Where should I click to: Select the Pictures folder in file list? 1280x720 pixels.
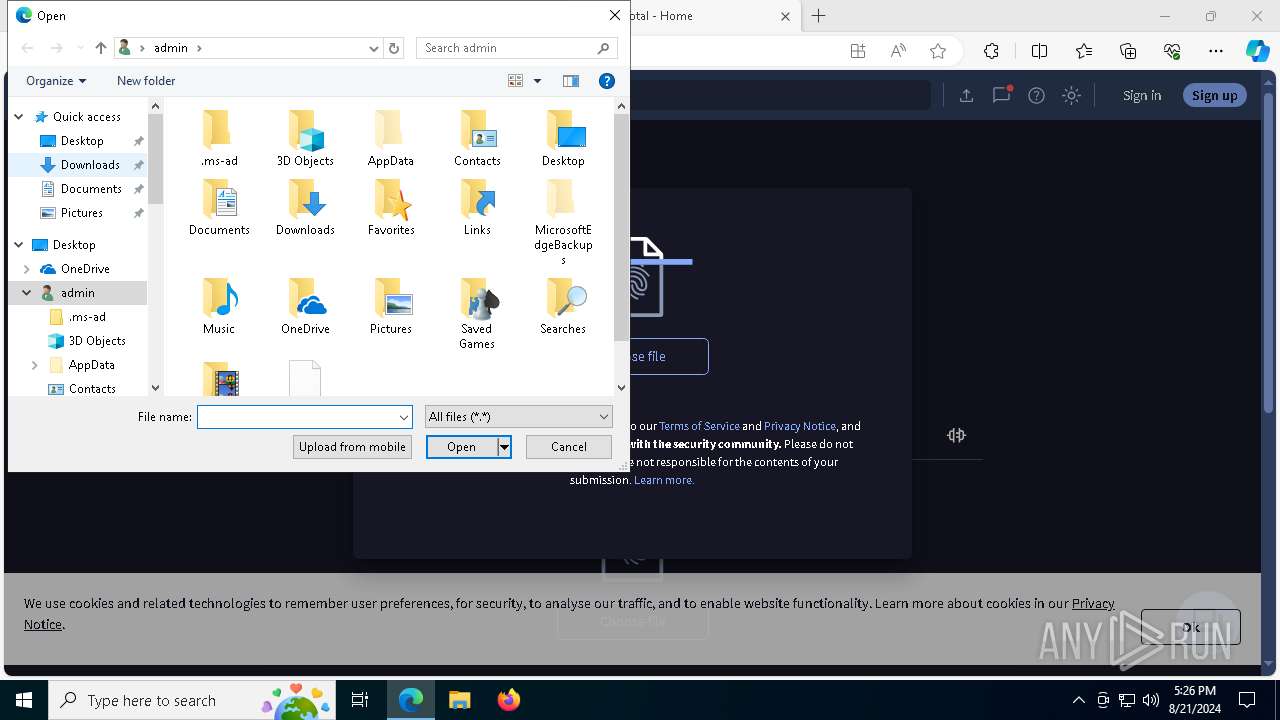pos(390,307)
